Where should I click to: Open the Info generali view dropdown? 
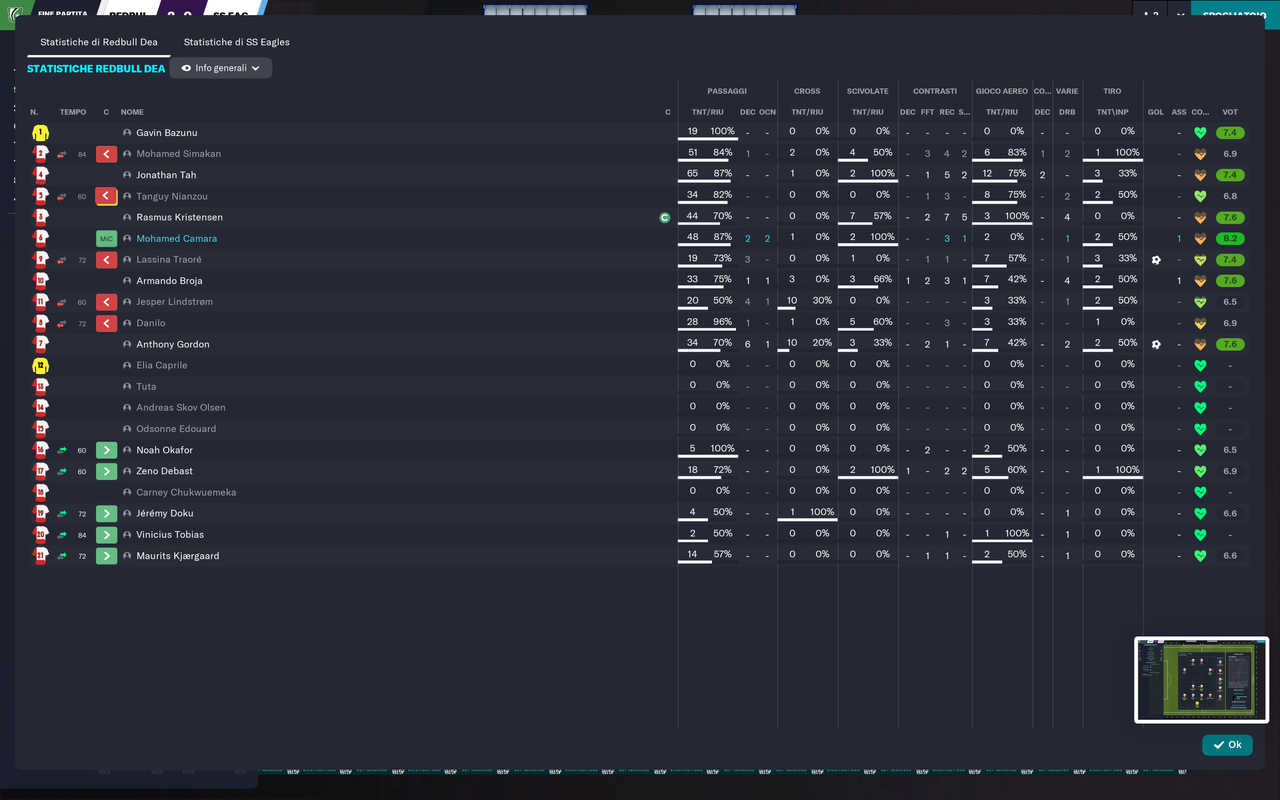[221, 68]
